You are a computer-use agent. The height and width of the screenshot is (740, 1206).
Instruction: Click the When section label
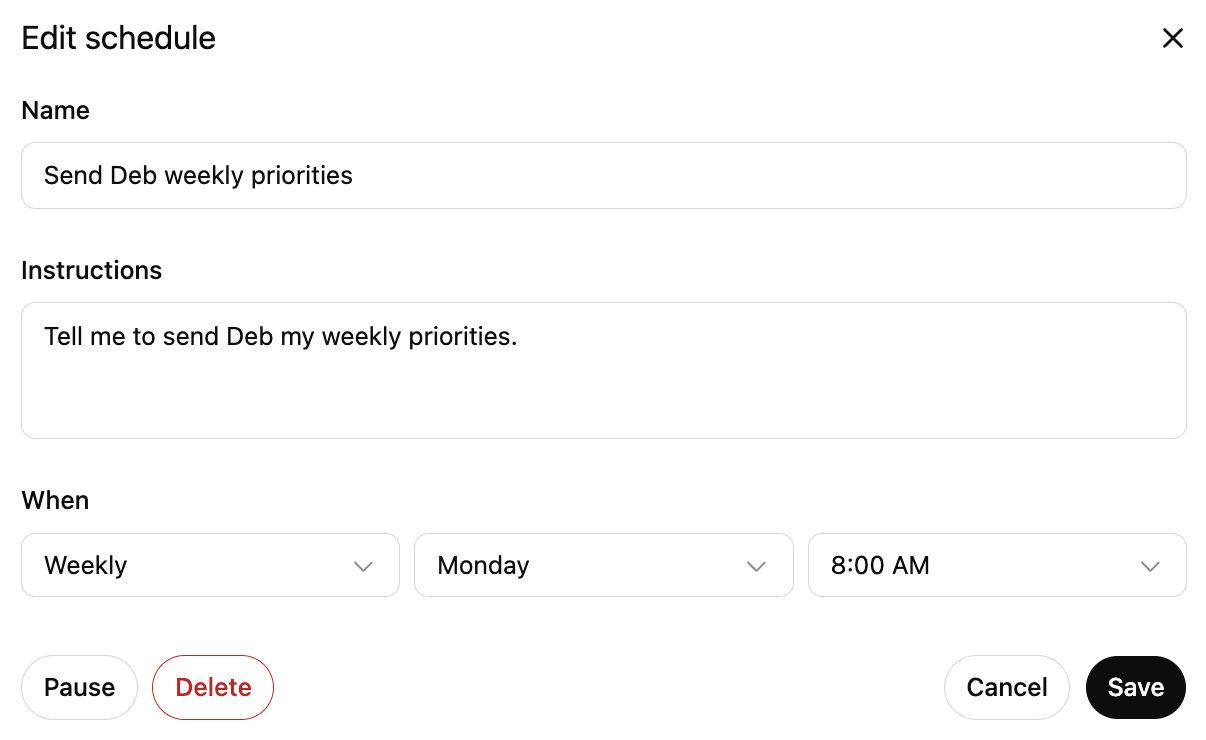(x=55, y=500)
